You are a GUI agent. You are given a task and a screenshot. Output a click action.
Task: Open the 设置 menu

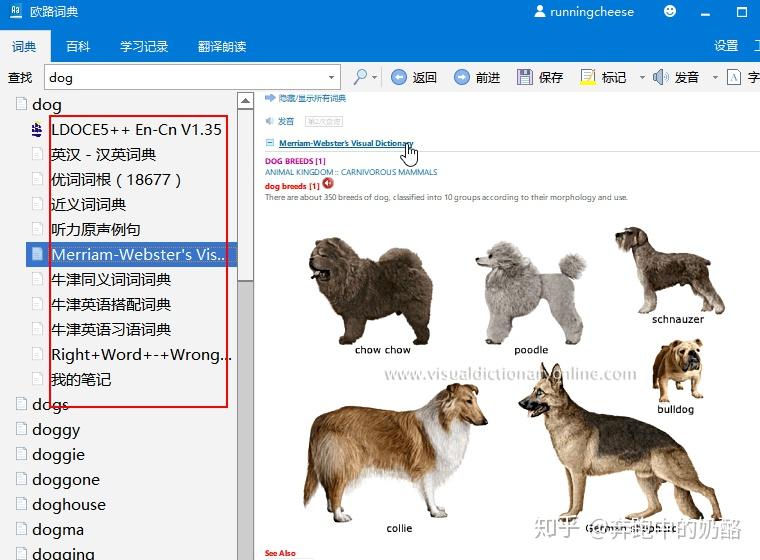pyautogui.click(x=726, y=46)
